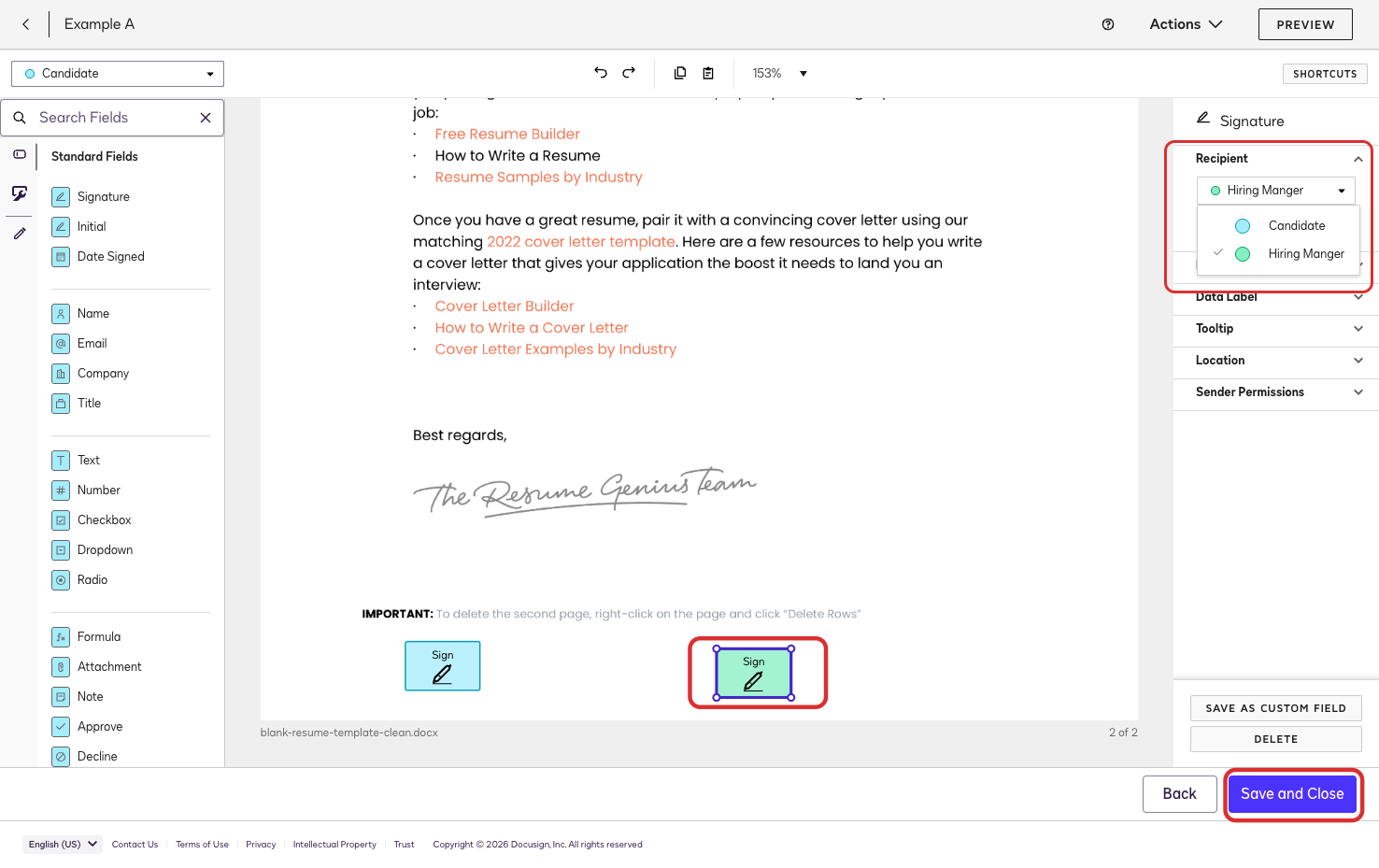Open the SHORTCUTS button
Screen dimensions: 1379x868
click(x=1325, y=74)
